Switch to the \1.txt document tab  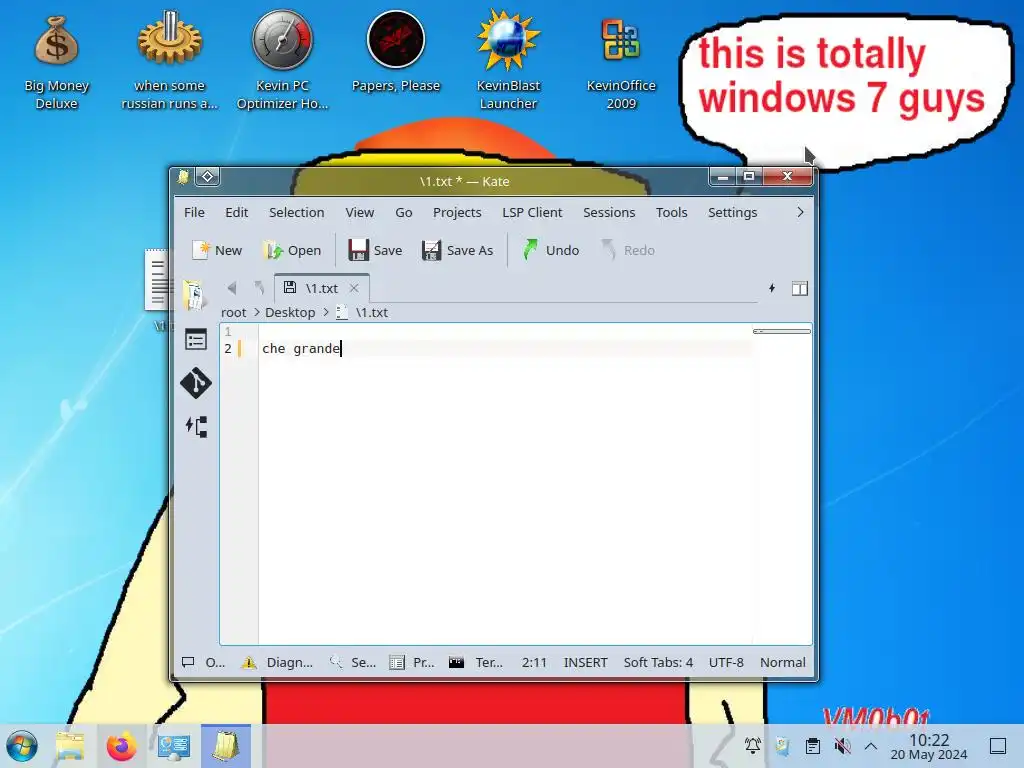click(320, 288)
